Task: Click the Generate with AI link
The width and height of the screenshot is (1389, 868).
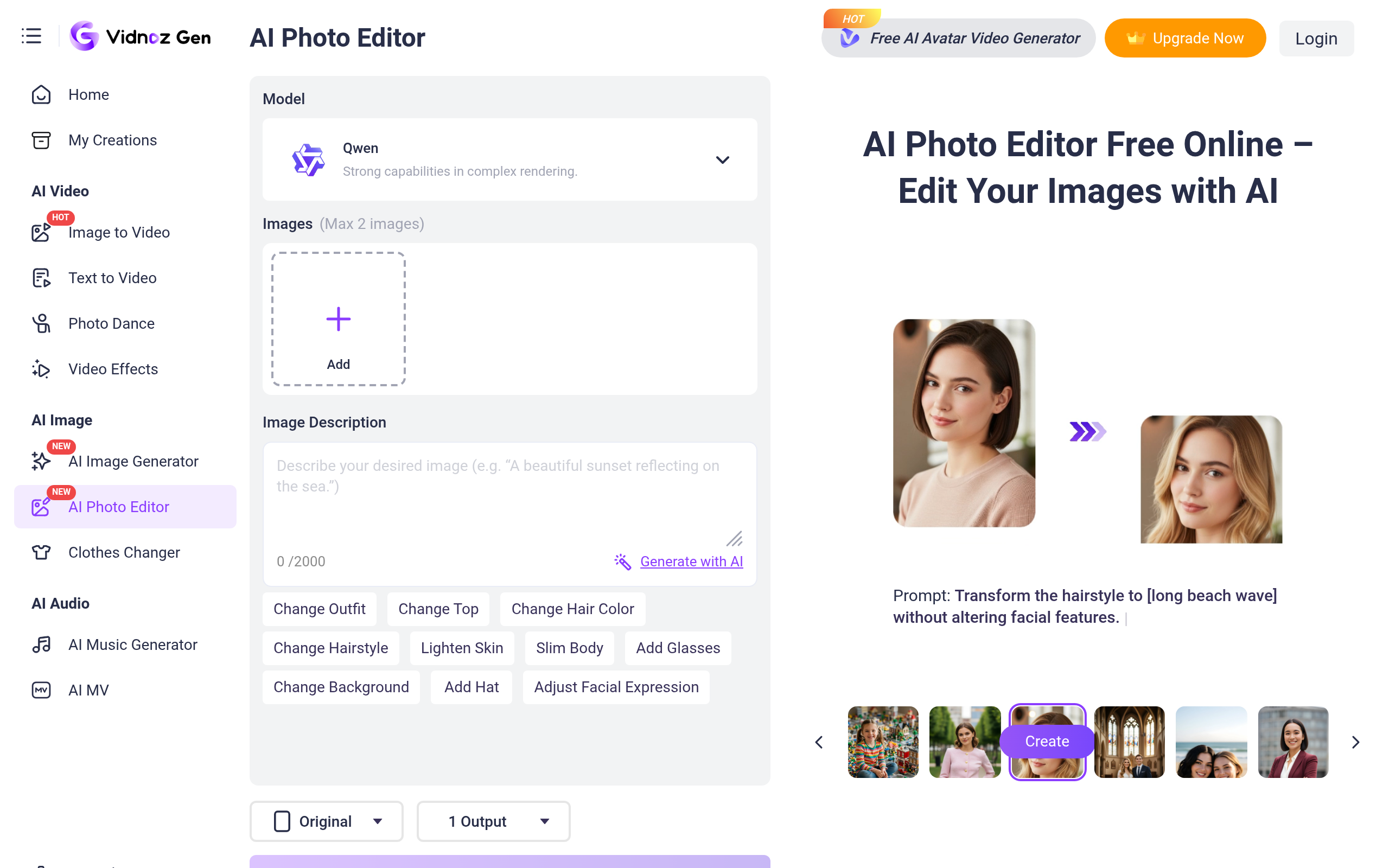Action: point(692,561)
